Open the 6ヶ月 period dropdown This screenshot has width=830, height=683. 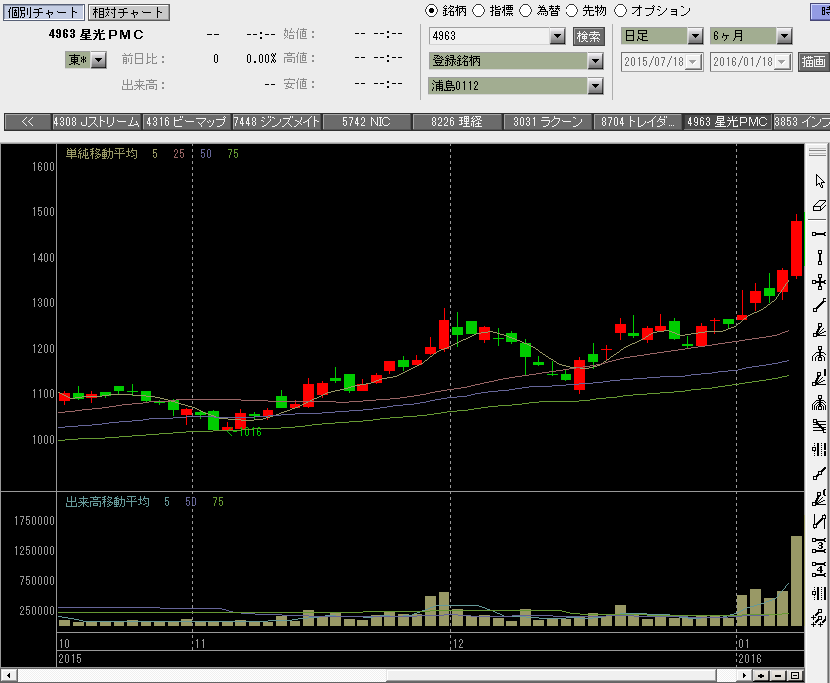pyautogui.click(x=784, y=36)
